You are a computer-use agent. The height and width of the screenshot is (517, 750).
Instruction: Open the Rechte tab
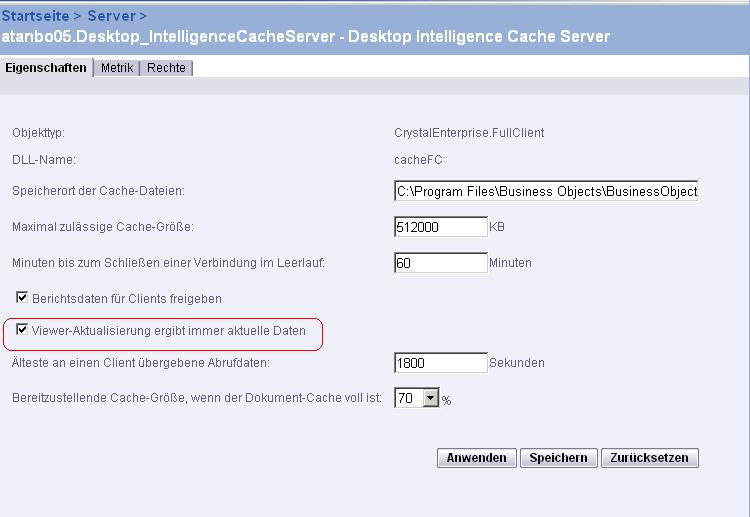166,68
